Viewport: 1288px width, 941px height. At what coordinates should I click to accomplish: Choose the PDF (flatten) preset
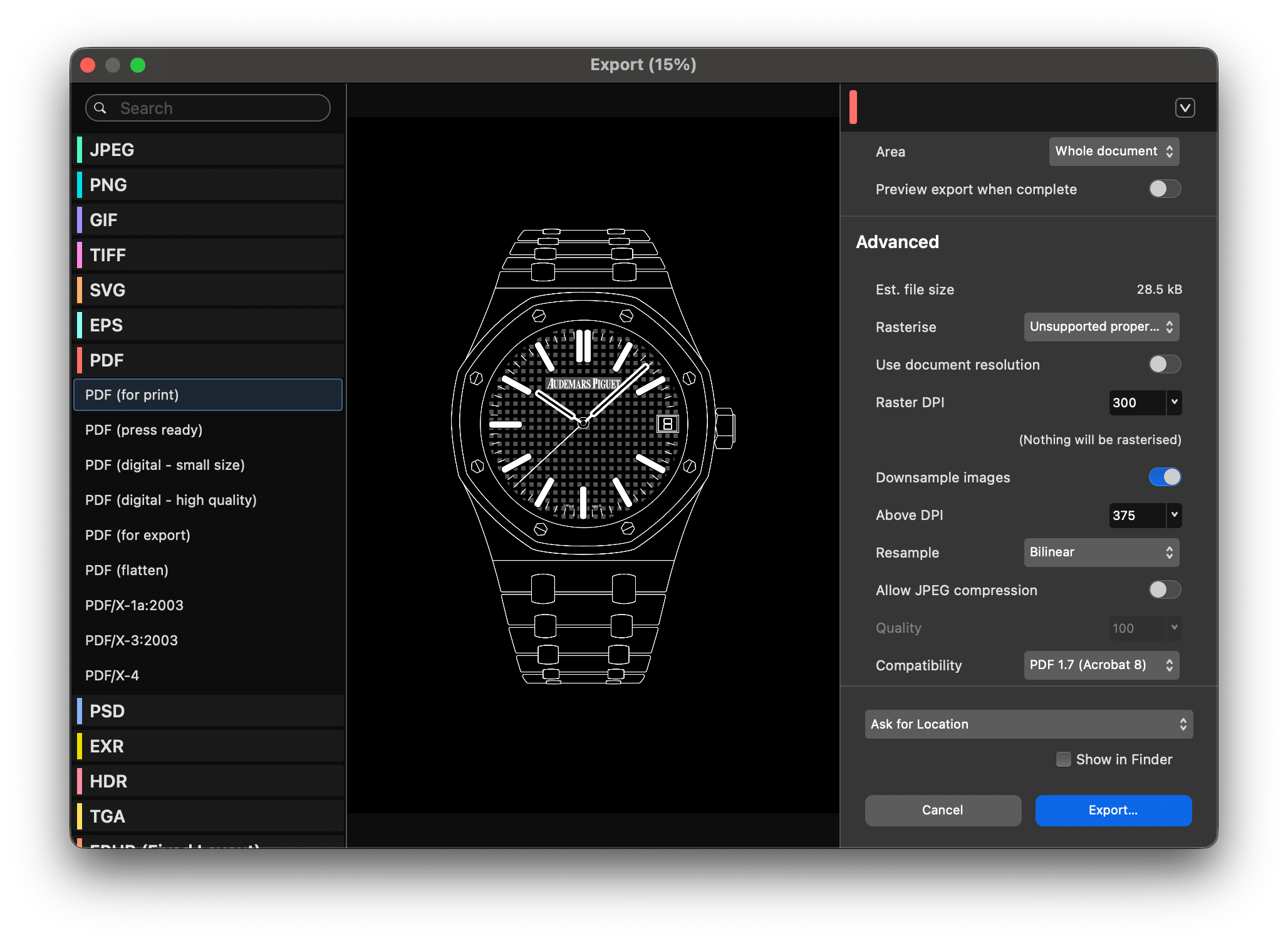(208, 570)
